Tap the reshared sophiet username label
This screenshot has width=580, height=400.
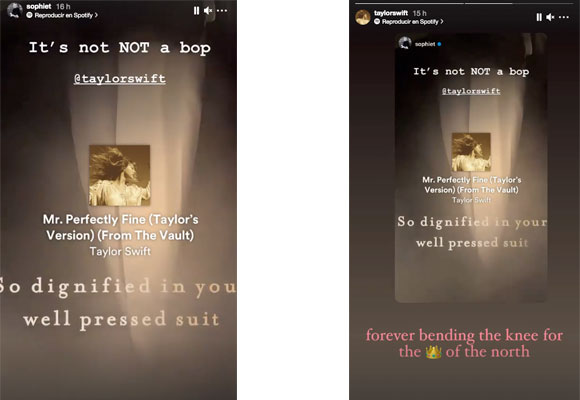[425, 44]
